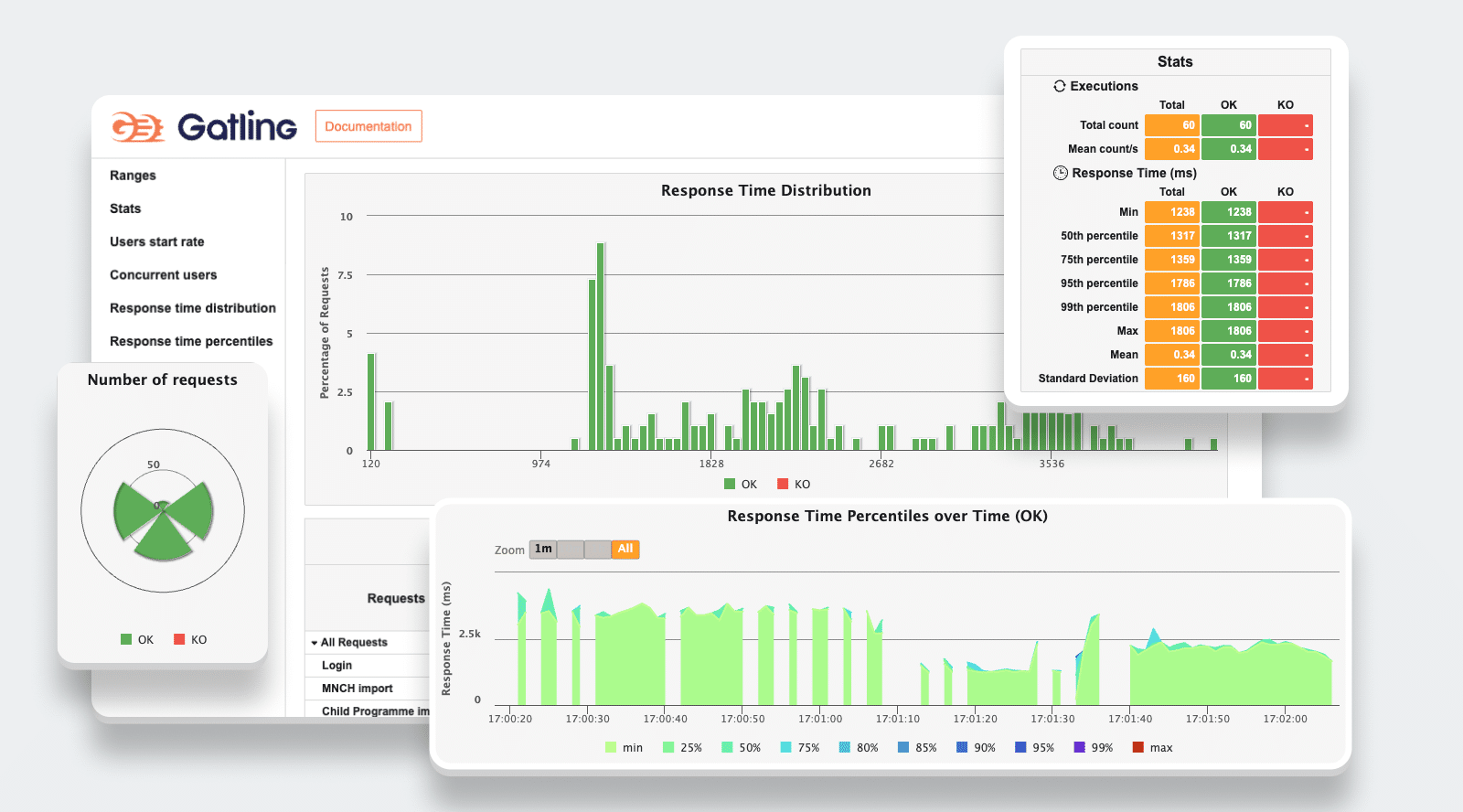Image resolution: width=1463 pixels, height=812 pixels.
Task: Toggle KO series in Response Time Distribution legend
Action: pyautogui.click(x=794, y=485)
